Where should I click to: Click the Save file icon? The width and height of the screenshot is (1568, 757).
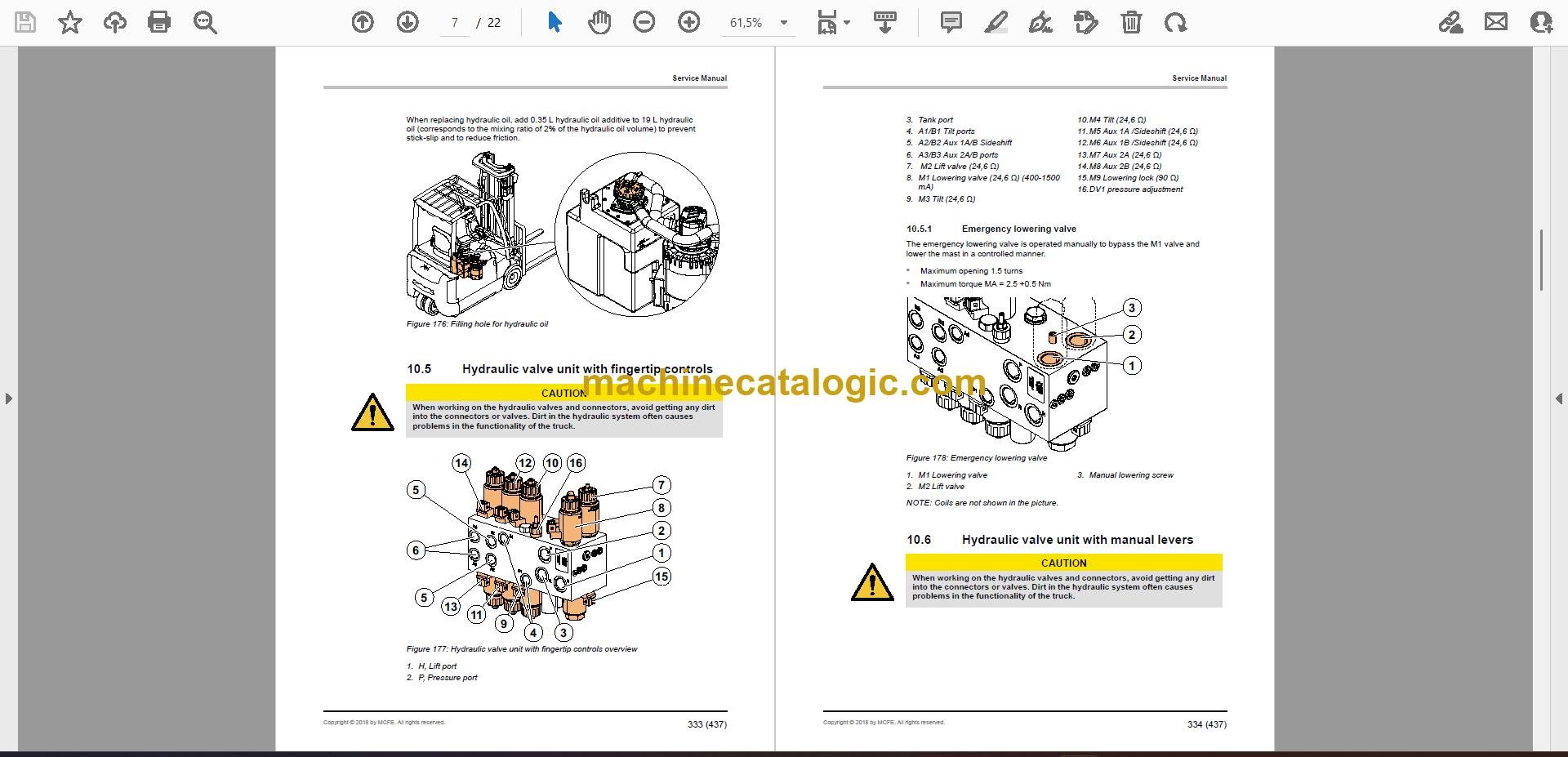(x=25, y=22)
